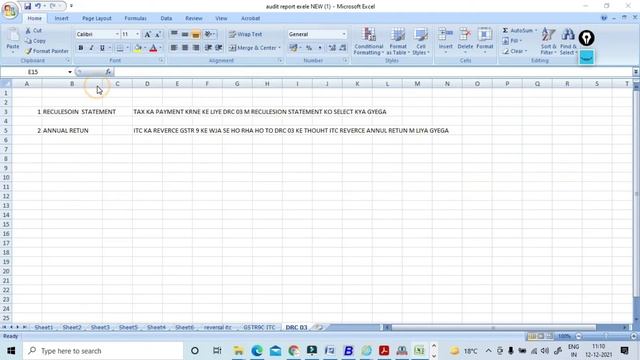Screen dimensions: 640x360
Task: Toggle bottom align for cell
Action: coord(196,34)
